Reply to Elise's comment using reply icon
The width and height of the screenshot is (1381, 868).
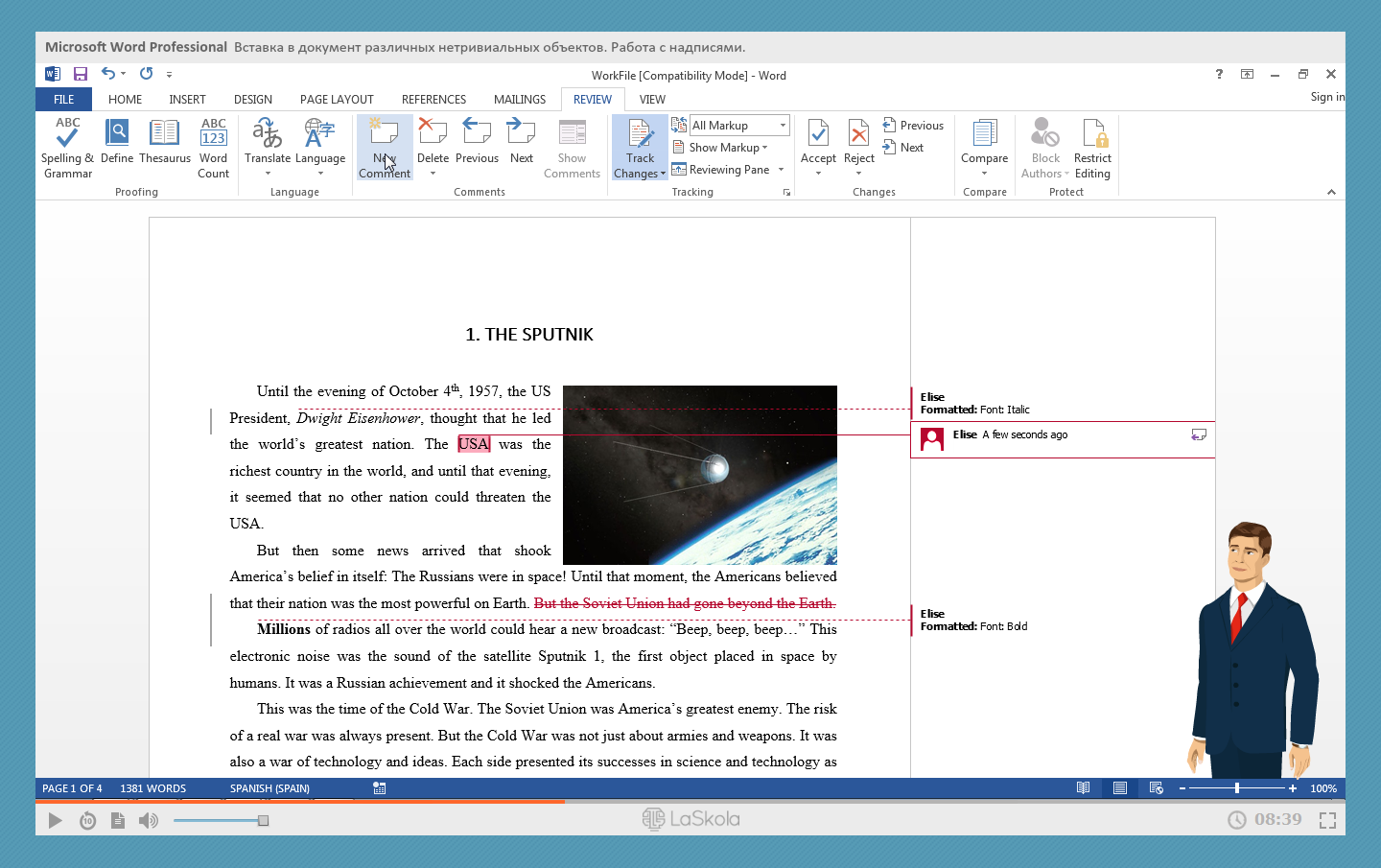(x=1198, y=435)
